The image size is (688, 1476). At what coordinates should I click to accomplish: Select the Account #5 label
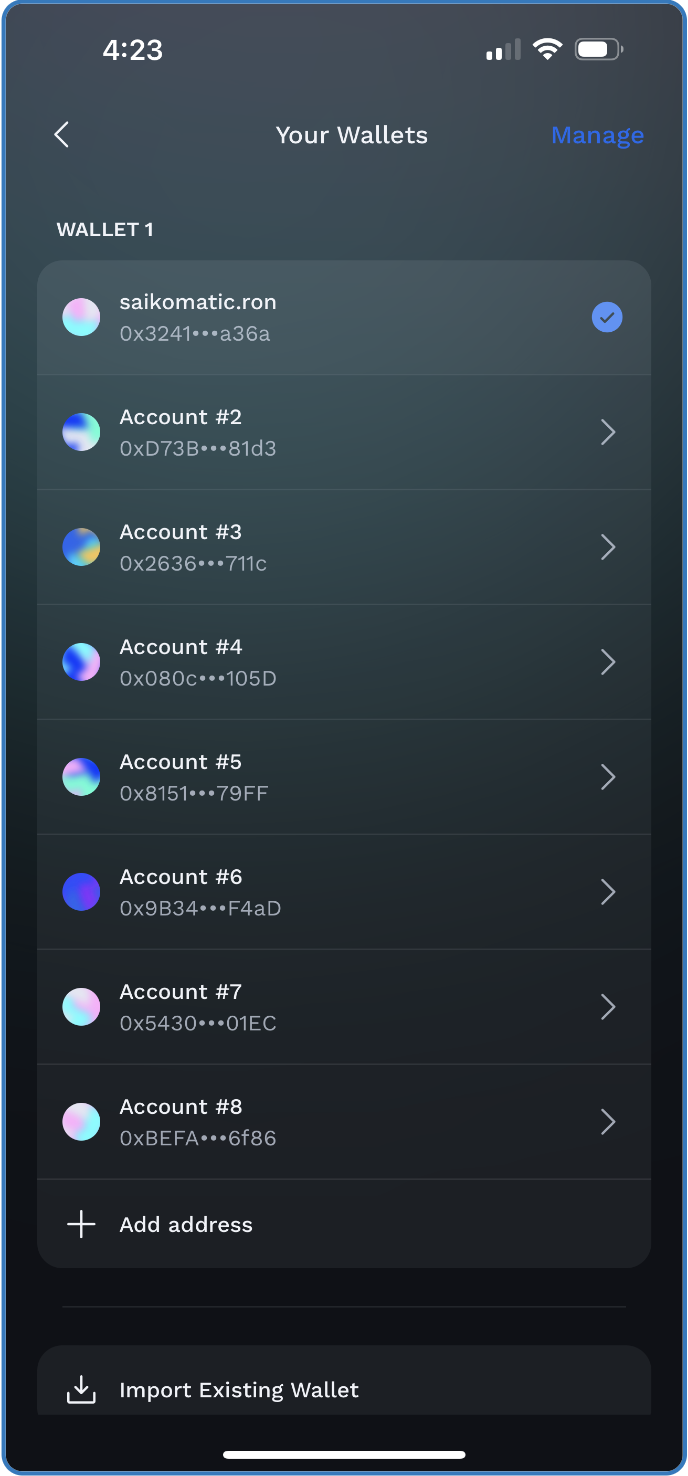pyautogui.click(x=181, y=762)
